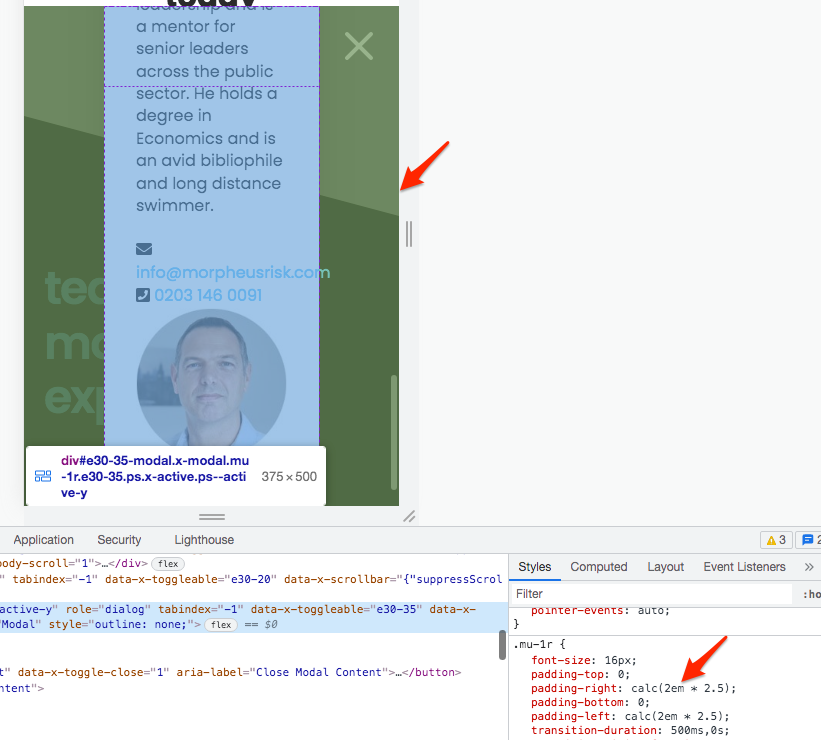Image resolution: width=821 pixels, height=740 pixels.
Task: Grab the viewport corner resize handle
Action: (x=408, y=516)
